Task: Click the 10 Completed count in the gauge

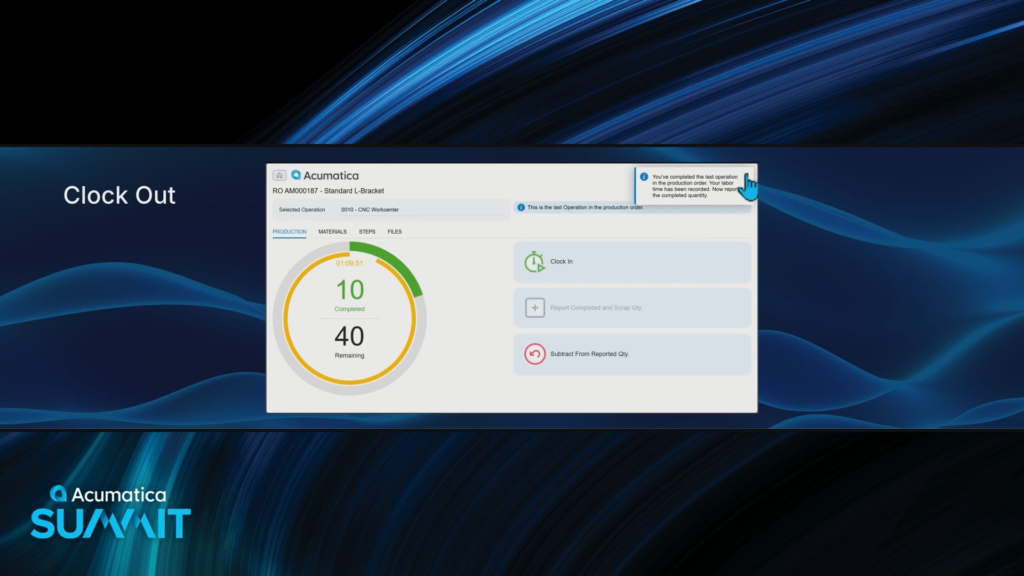Action: coord(350,291)
